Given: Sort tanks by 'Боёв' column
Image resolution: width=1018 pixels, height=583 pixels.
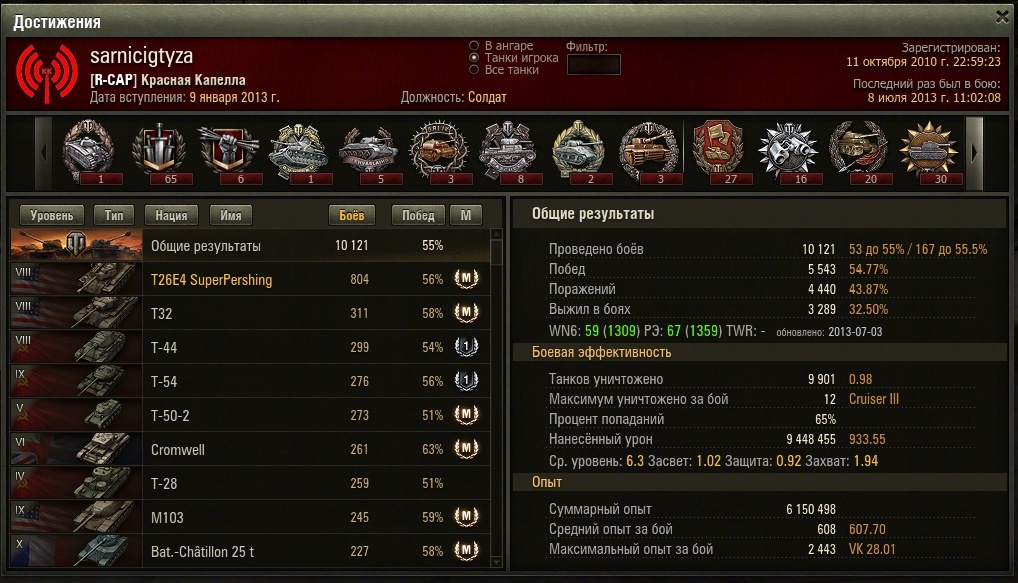Looking at the screenshot, I should pos(351,216).
